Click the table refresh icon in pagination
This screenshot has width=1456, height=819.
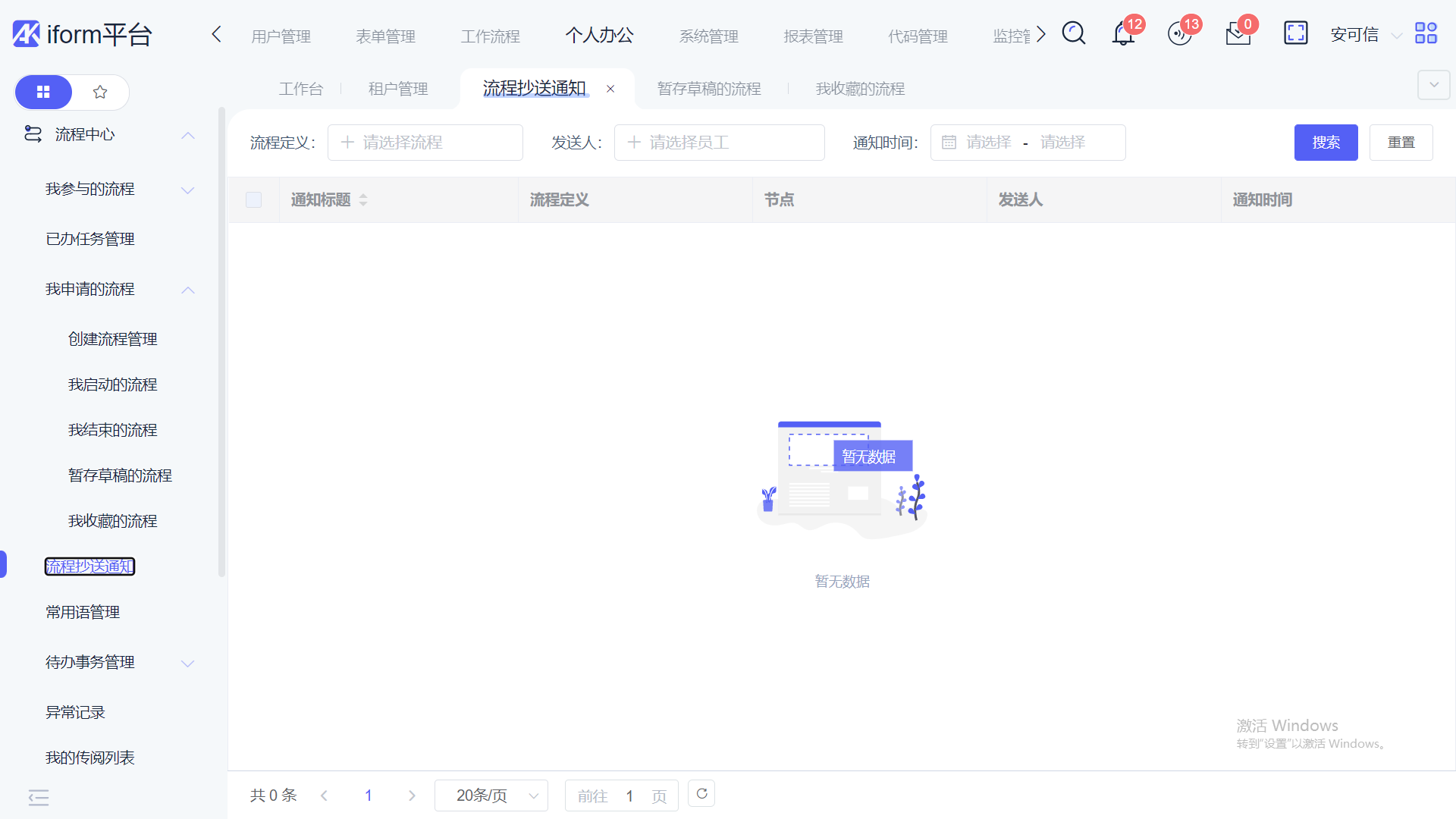coord(701,794)
